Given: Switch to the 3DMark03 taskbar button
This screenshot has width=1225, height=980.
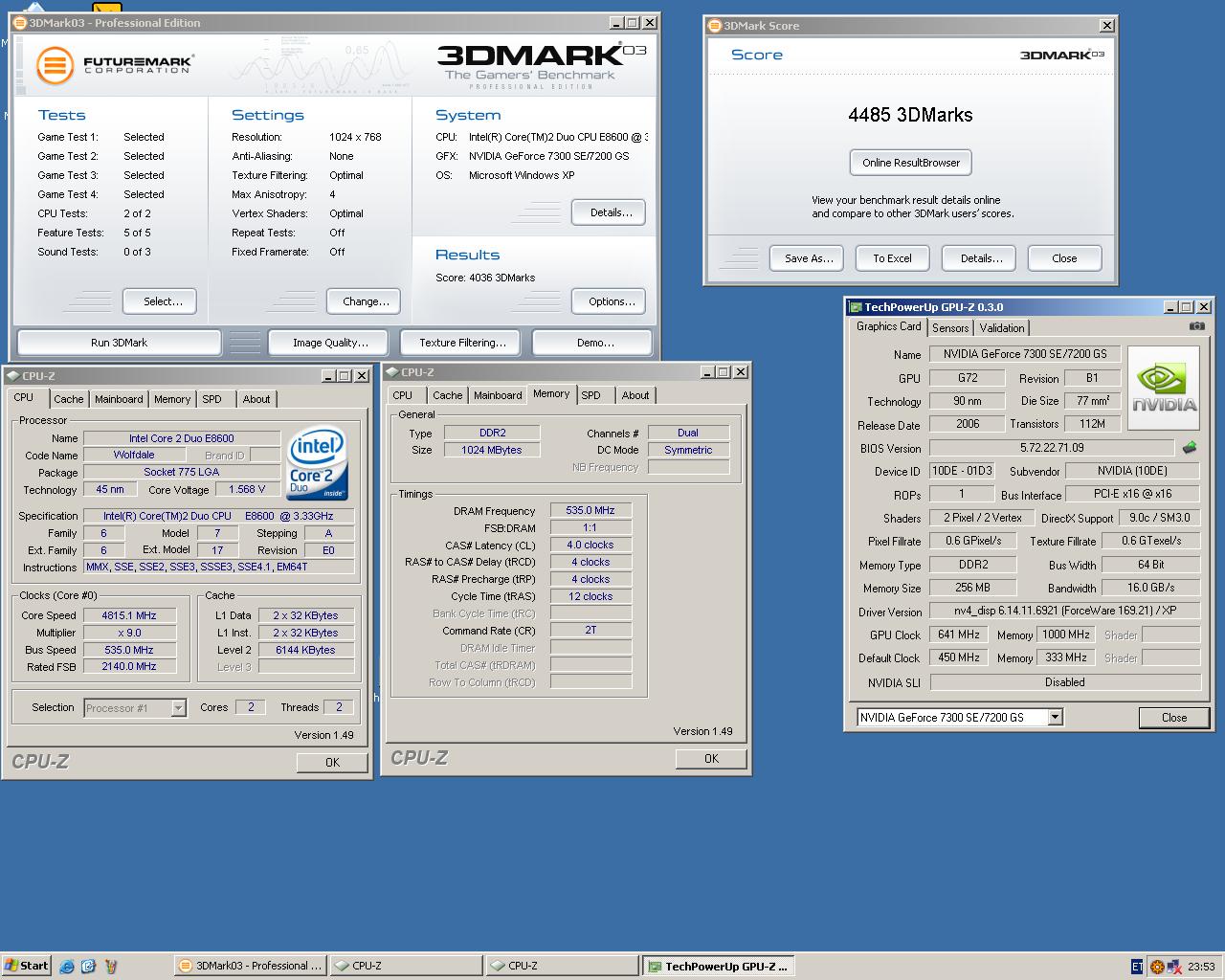Looking at the screenshot, I should click(251, 966).
